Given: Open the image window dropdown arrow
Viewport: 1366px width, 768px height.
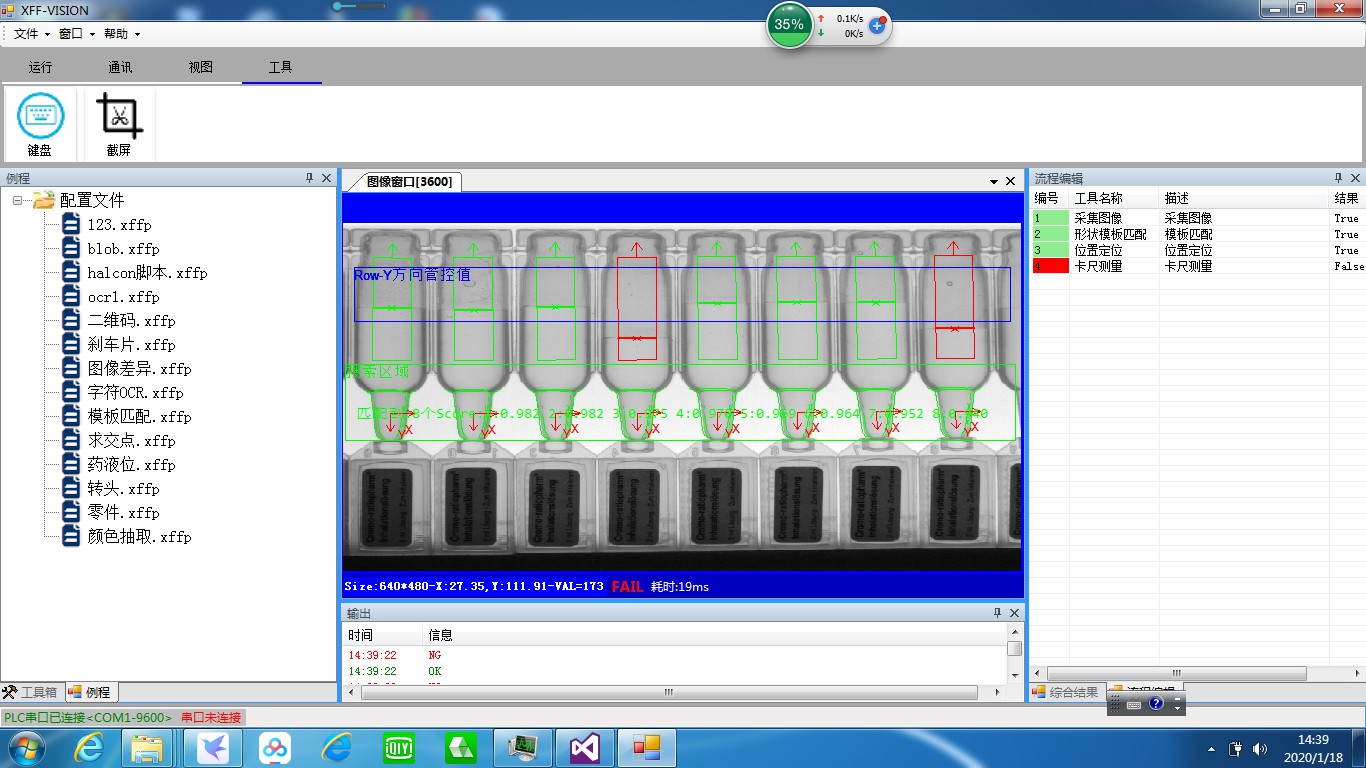Looking at the screenshot, I should [995, 182].
